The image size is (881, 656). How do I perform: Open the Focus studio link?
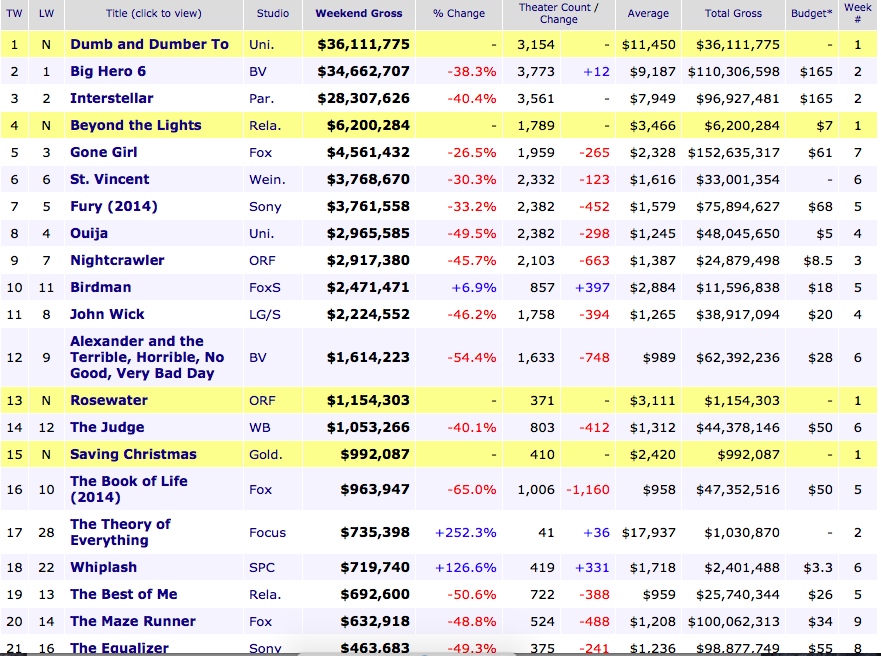267,532
